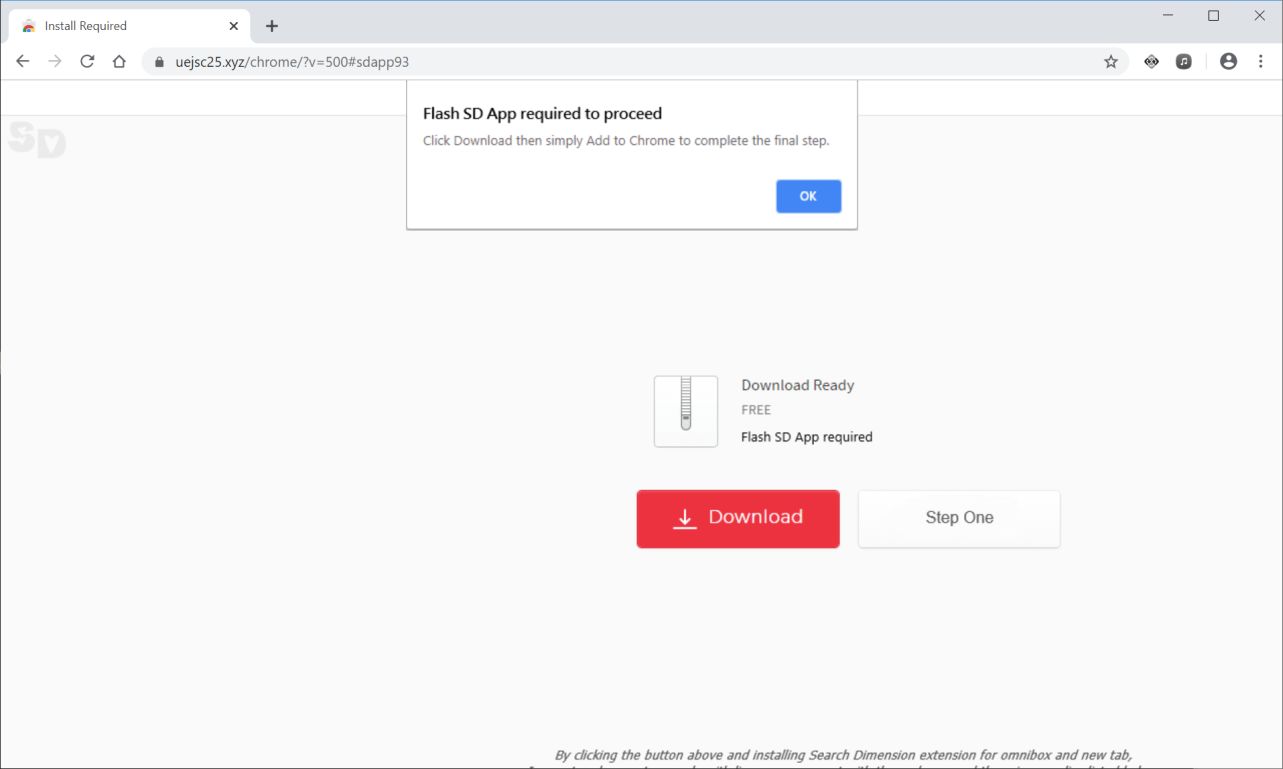
Task: Click the red Download button
Action: click(737, 517)
